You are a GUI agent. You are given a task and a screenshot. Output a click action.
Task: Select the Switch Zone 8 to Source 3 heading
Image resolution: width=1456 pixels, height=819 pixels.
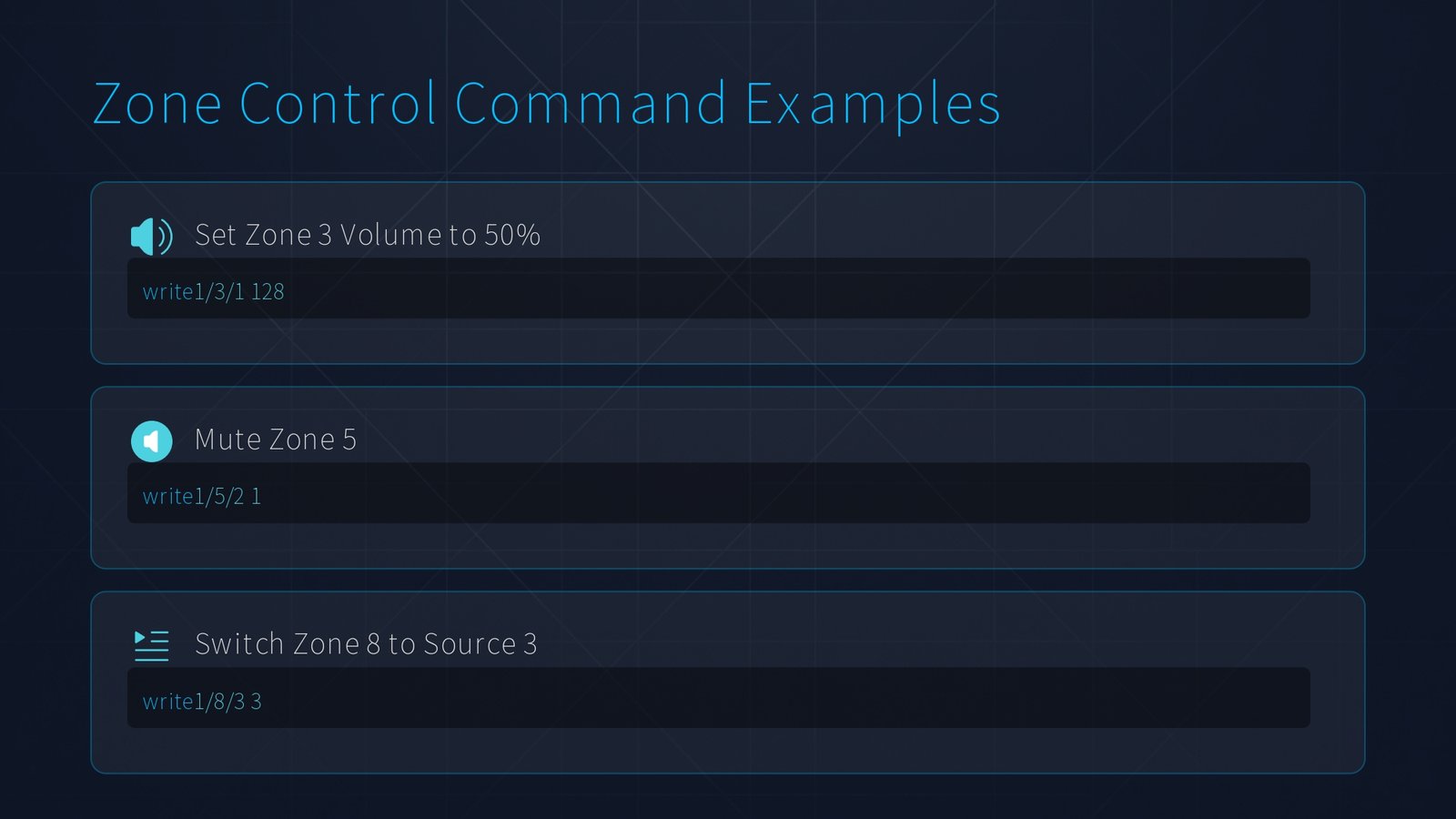pyautogui.click(x=366, y=644)
